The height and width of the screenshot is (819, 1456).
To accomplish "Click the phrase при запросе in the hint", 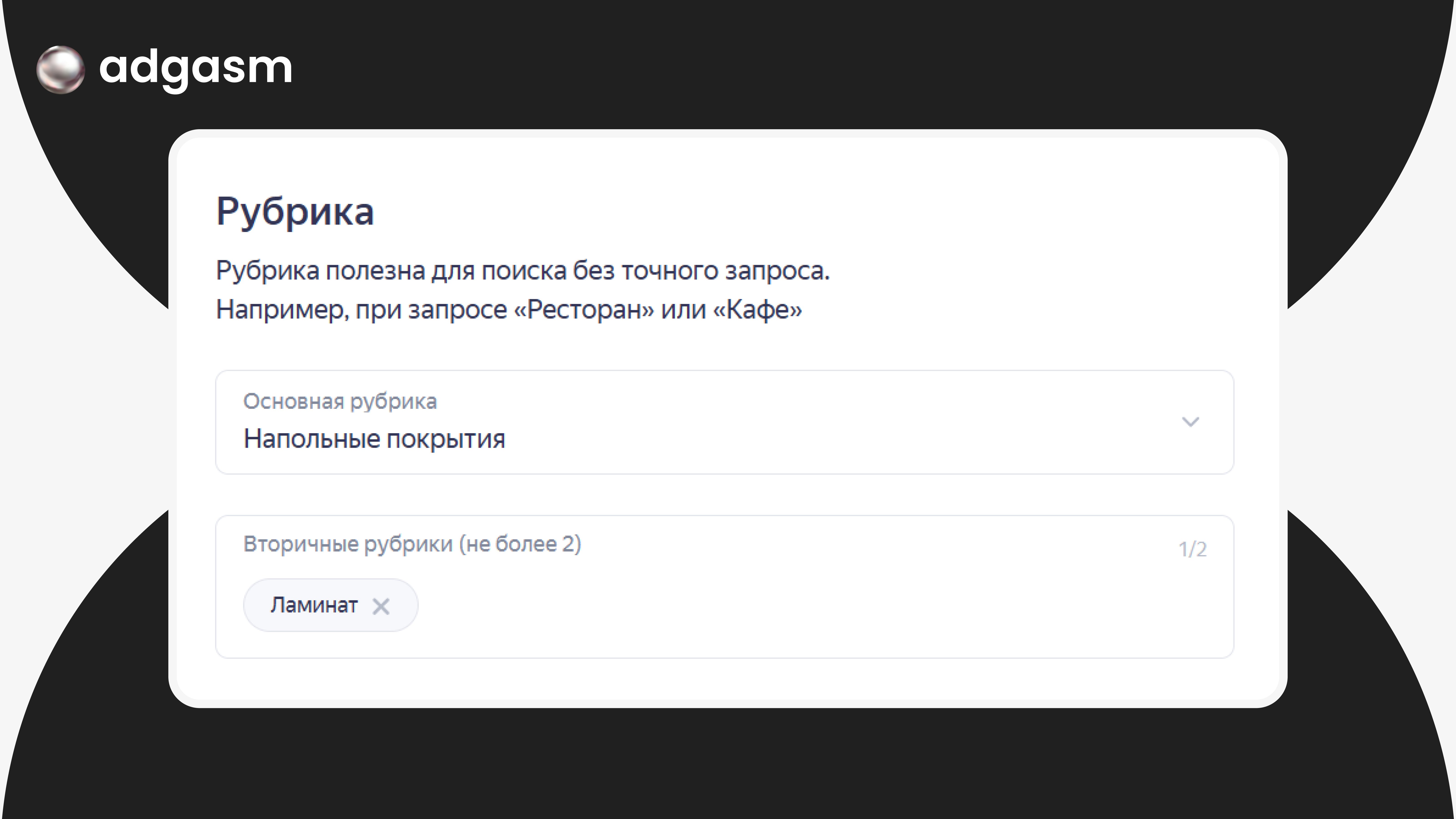I will tap(431, 310).
